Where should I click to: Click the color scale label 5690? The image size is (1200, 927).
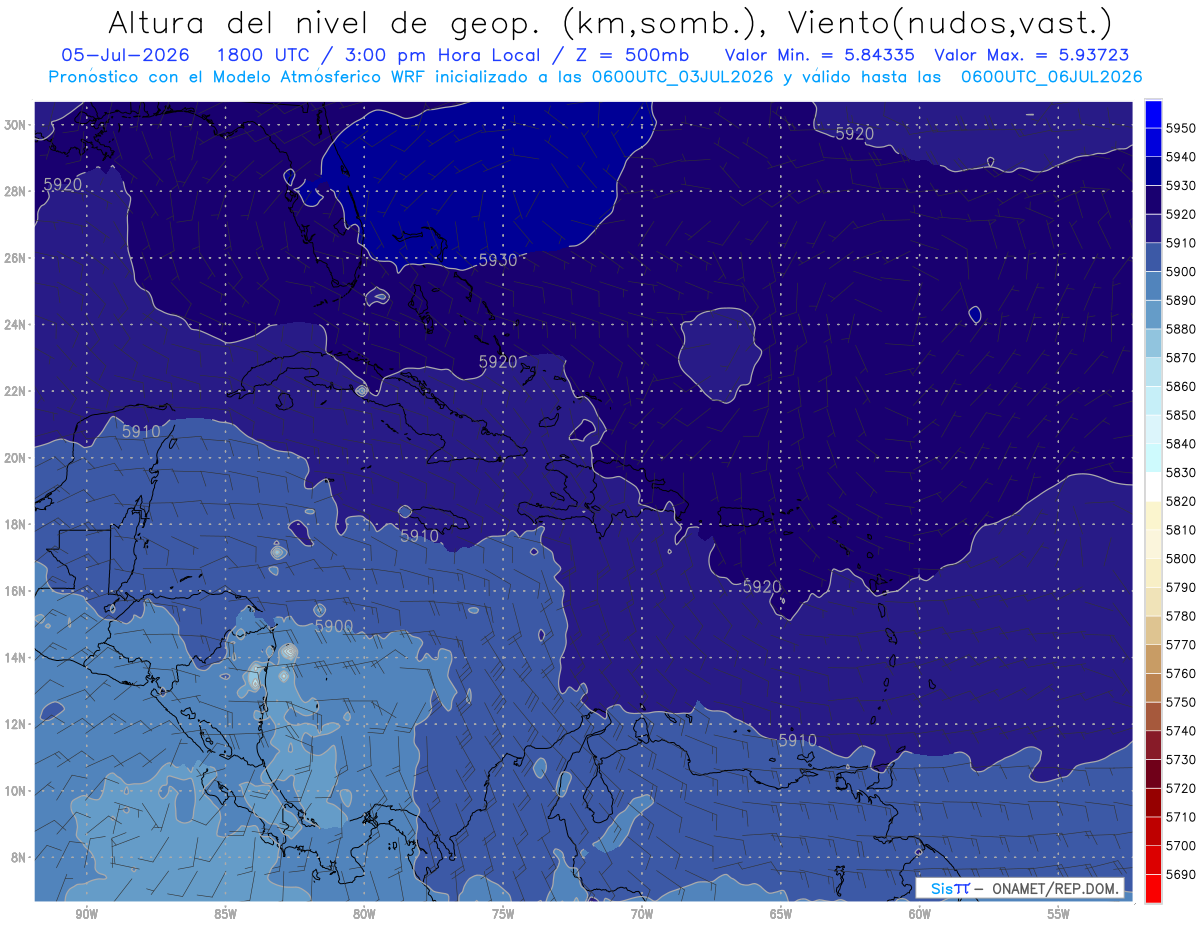coord(1180,874)
